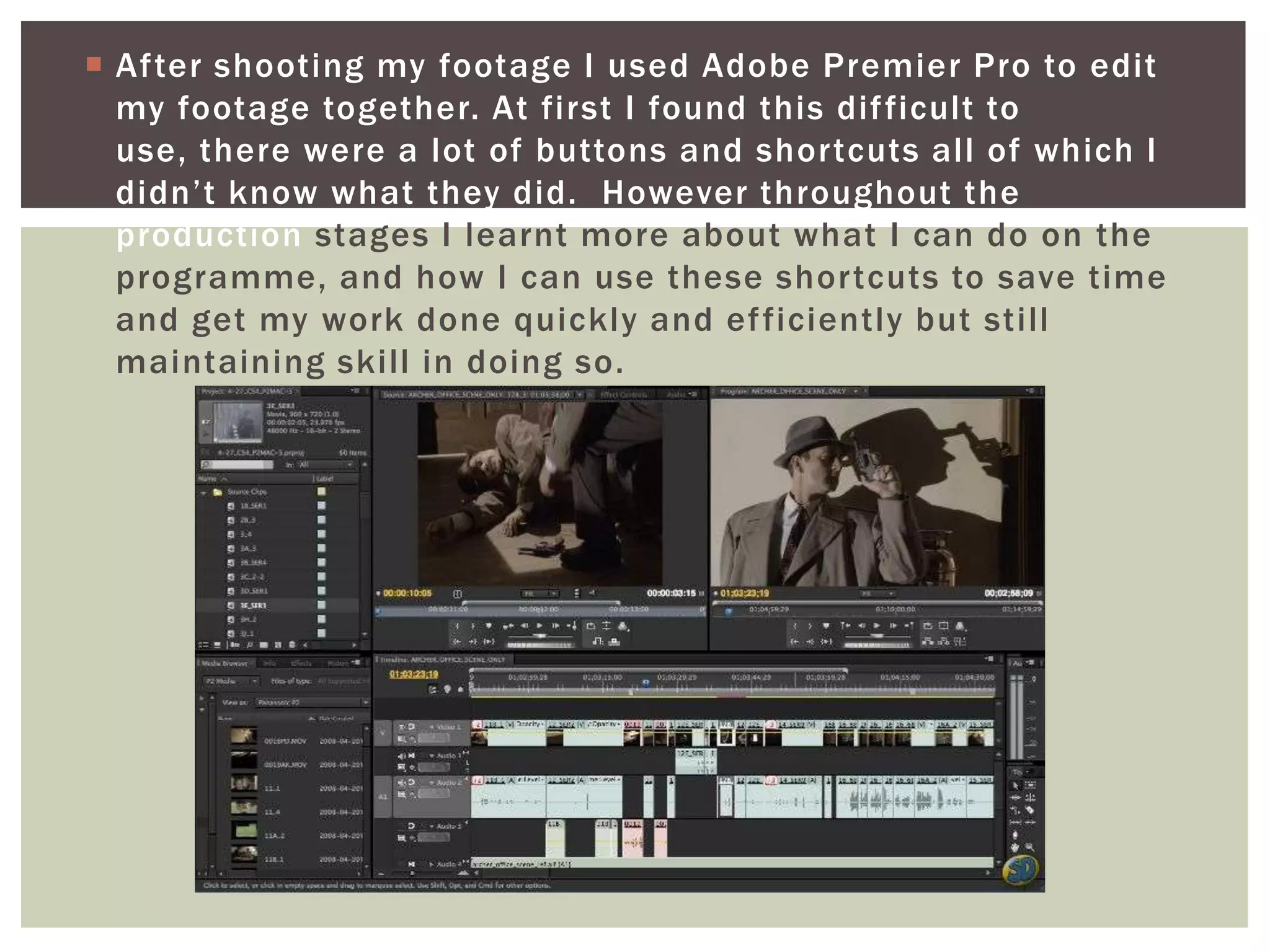Toggle Loop playback in Program monitor

928,626
